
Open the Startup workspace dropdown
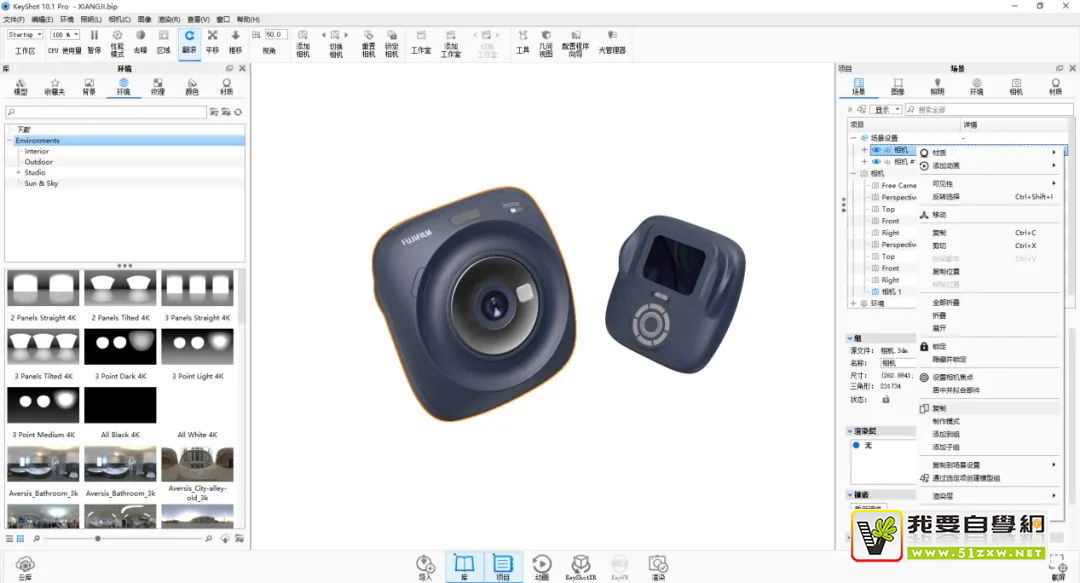click(25, 35)
